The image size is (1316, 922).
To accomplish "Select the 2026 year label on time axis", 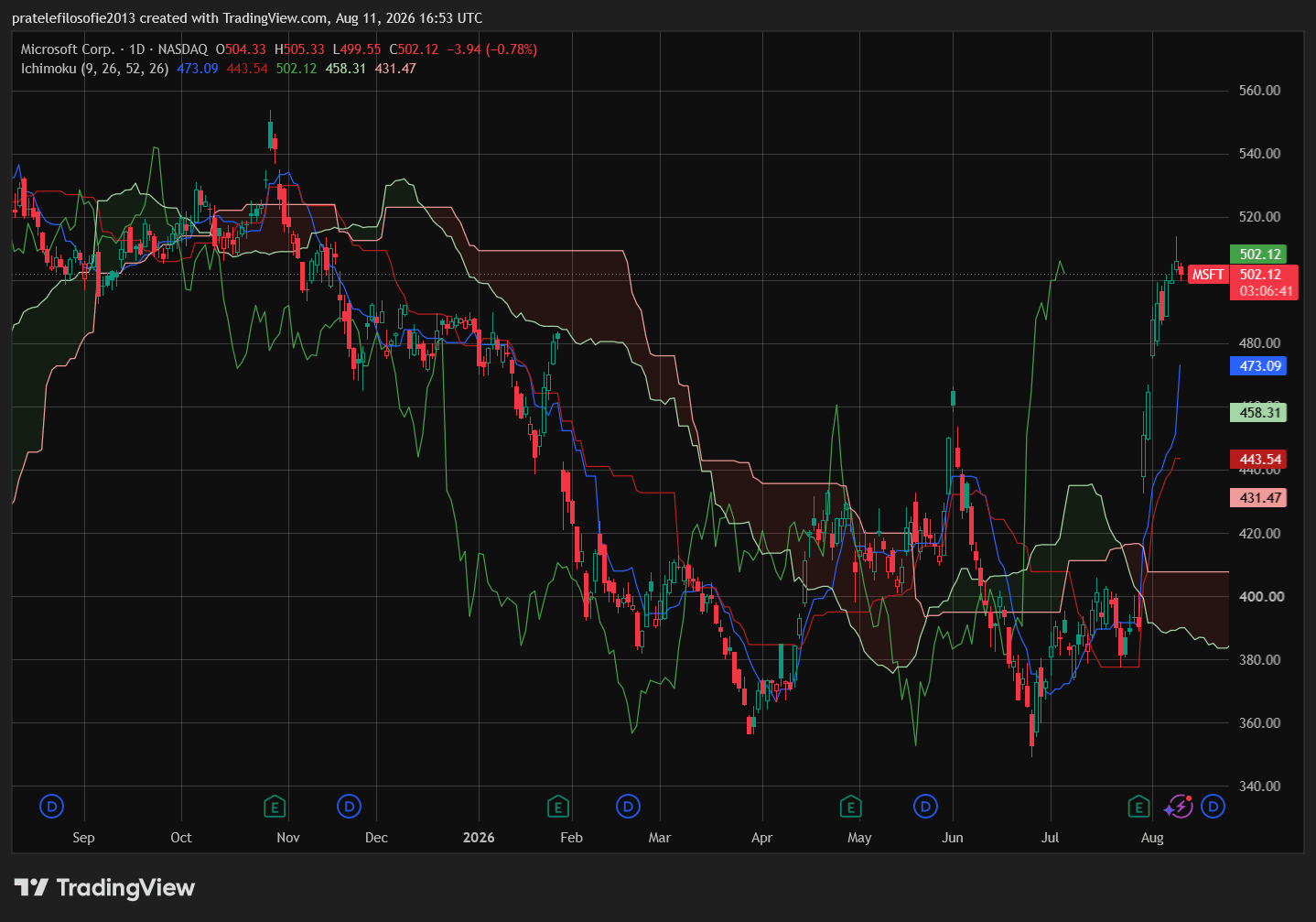I will tap(479, 838).
